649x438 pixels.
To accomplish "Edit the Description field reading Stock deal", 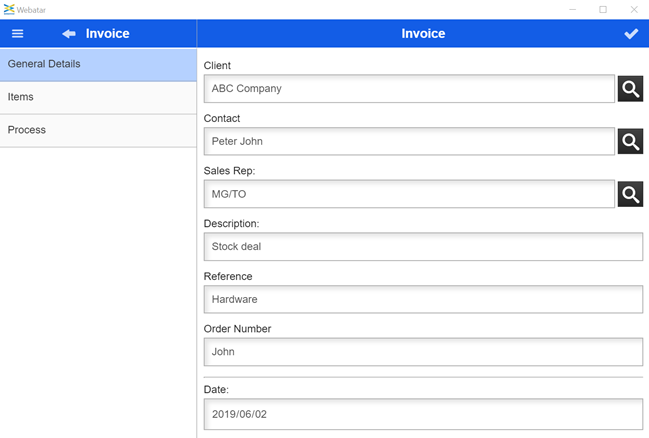I will 422,246.
